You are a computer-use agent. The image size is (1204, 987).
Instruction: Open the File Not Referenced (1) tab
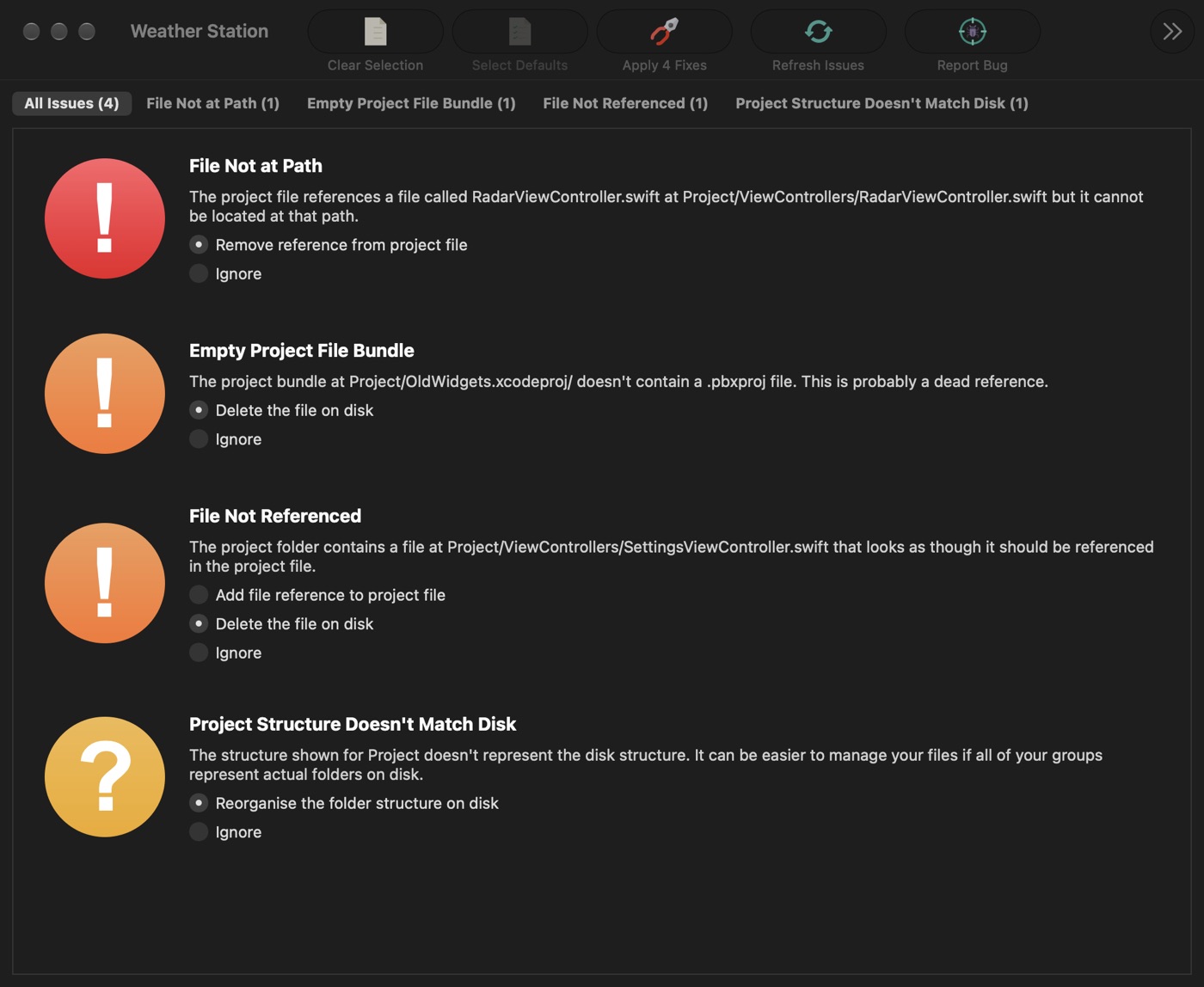click(x=625, y=103)
